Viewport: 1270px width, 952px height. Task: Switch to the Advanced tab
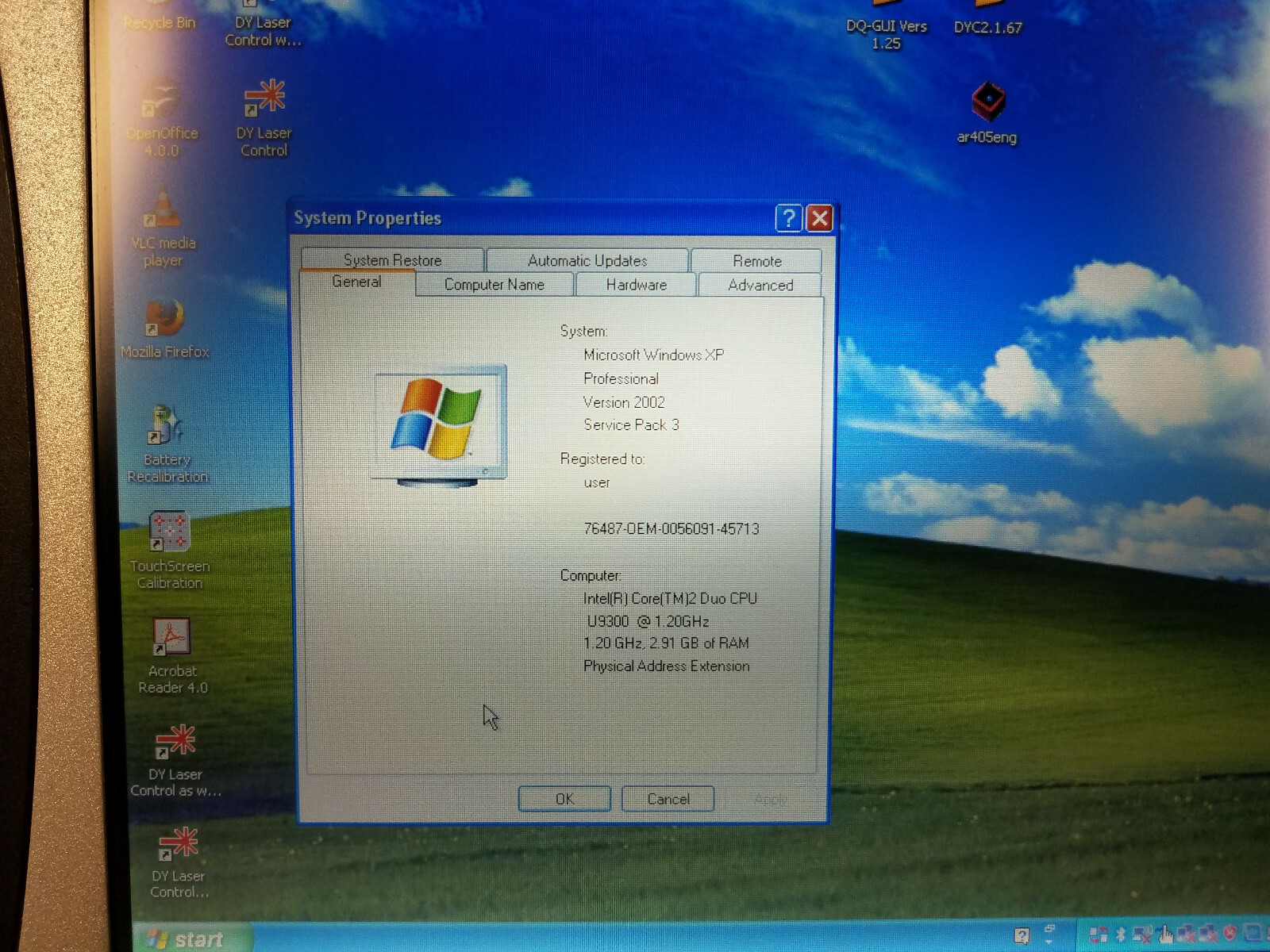(x=760, y=285)
